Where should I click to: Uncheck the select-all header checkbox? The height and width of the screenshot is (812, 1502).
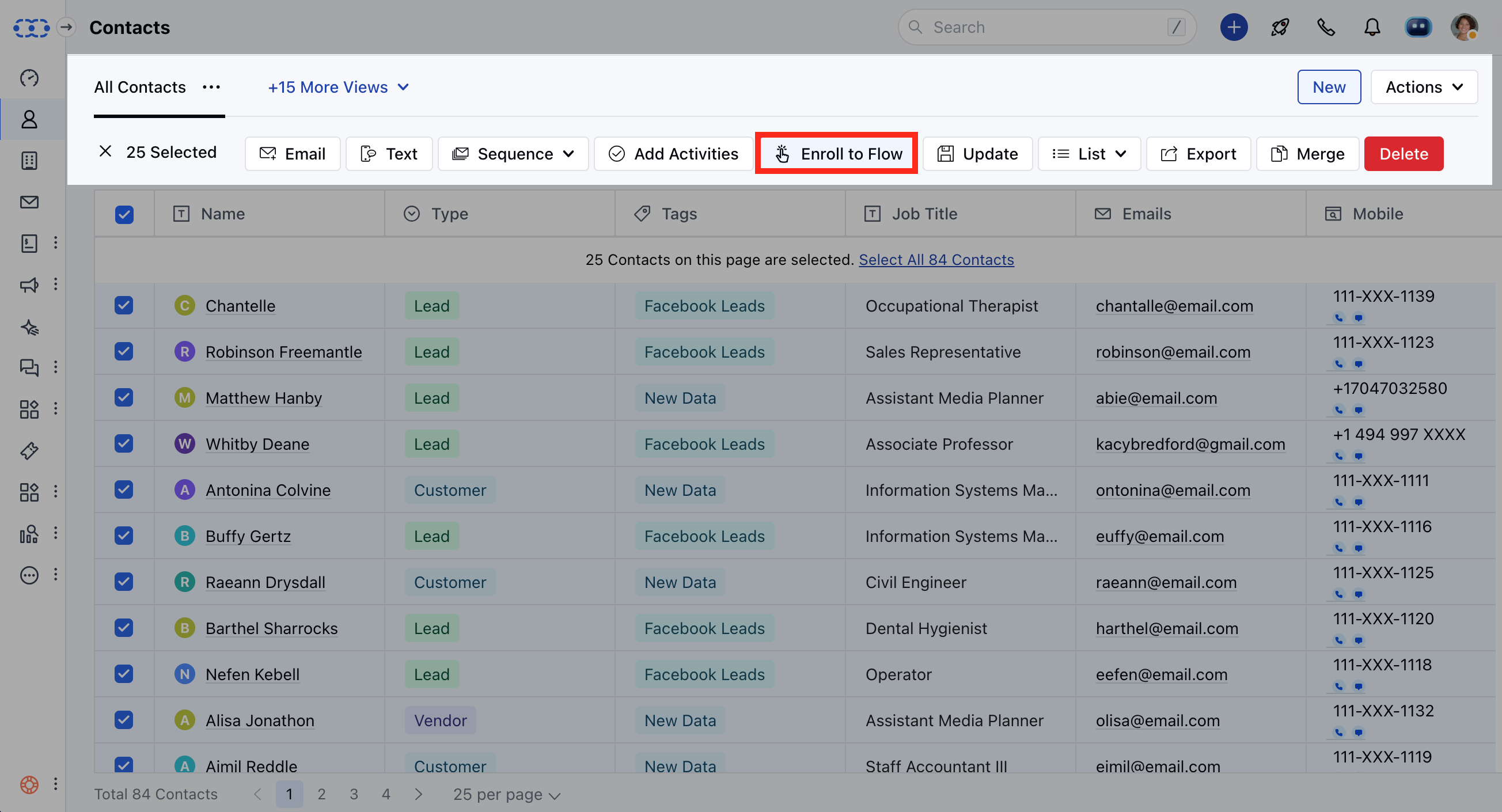click(x=124, y=214)
